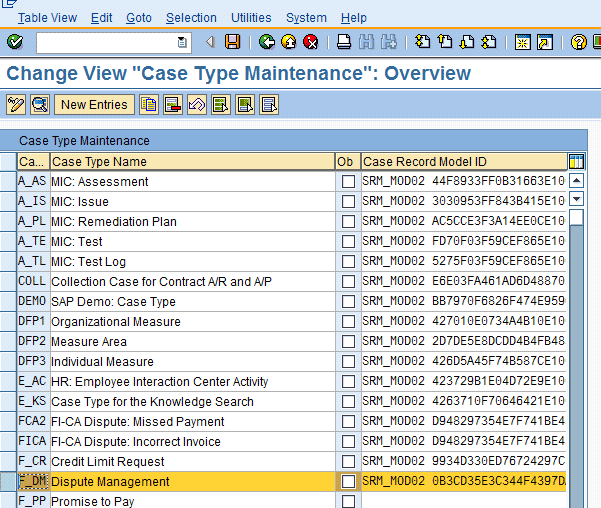Image resolution: width=601 pixels, height=508 pixels.
Task: Open the command field history dropdown
Action: pyautogui.click(x=181, y=42)
